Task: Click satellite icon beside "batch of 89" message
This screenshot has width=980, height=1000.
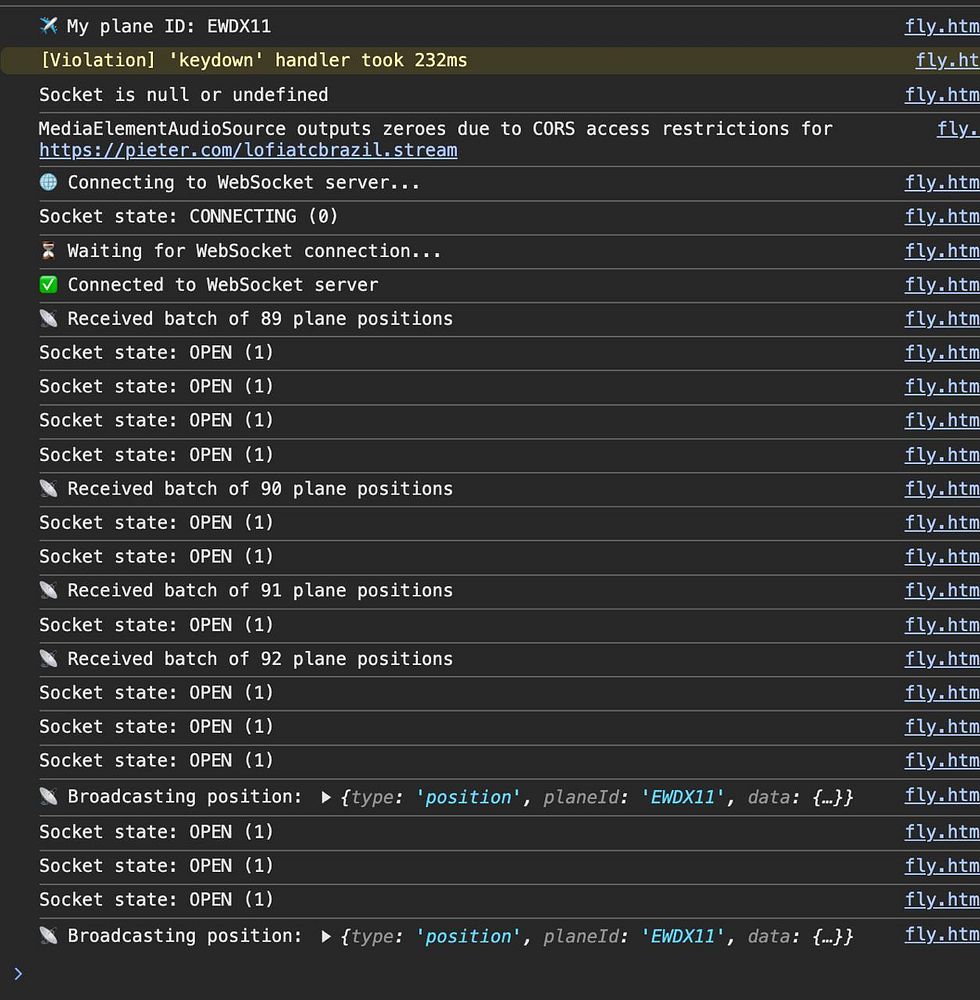Action: 49,319
